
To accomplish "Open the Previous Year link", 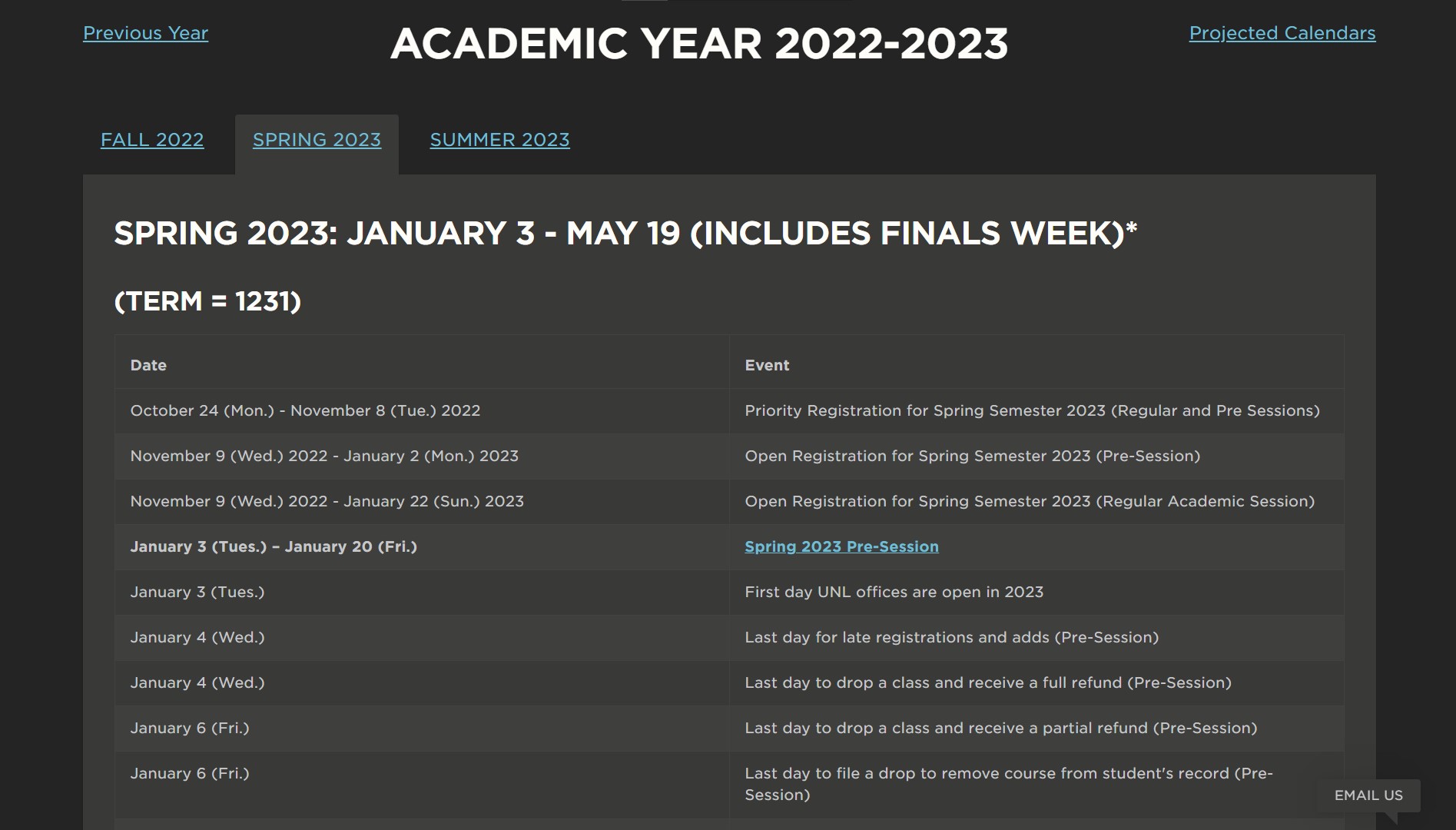I will click(144, 33).
